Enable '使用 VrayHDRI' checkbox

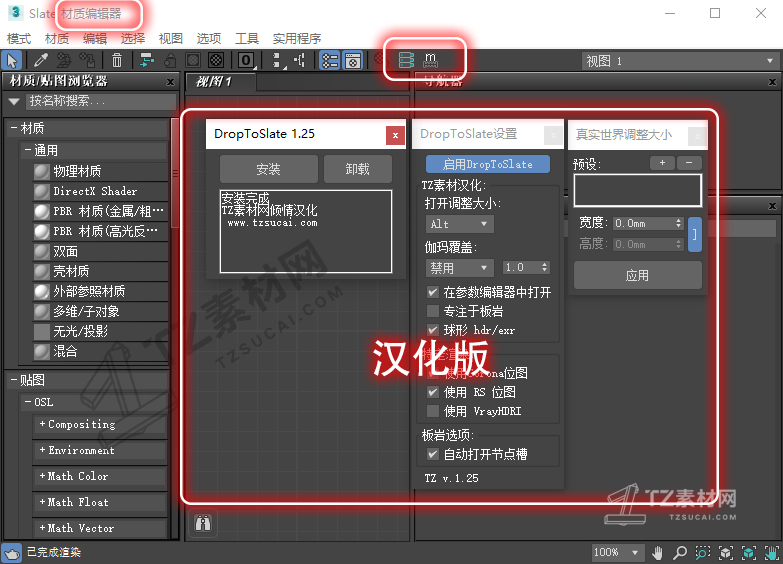[x=433, y=411]
